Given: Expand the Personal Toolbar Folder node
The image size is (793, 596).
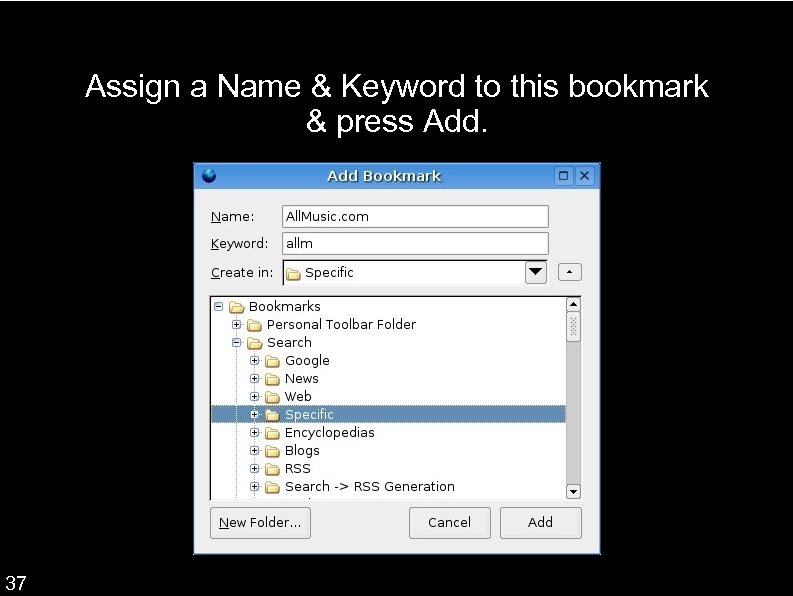Looking at the screenshot, I should pyautogui.click(x=236, y=324).
